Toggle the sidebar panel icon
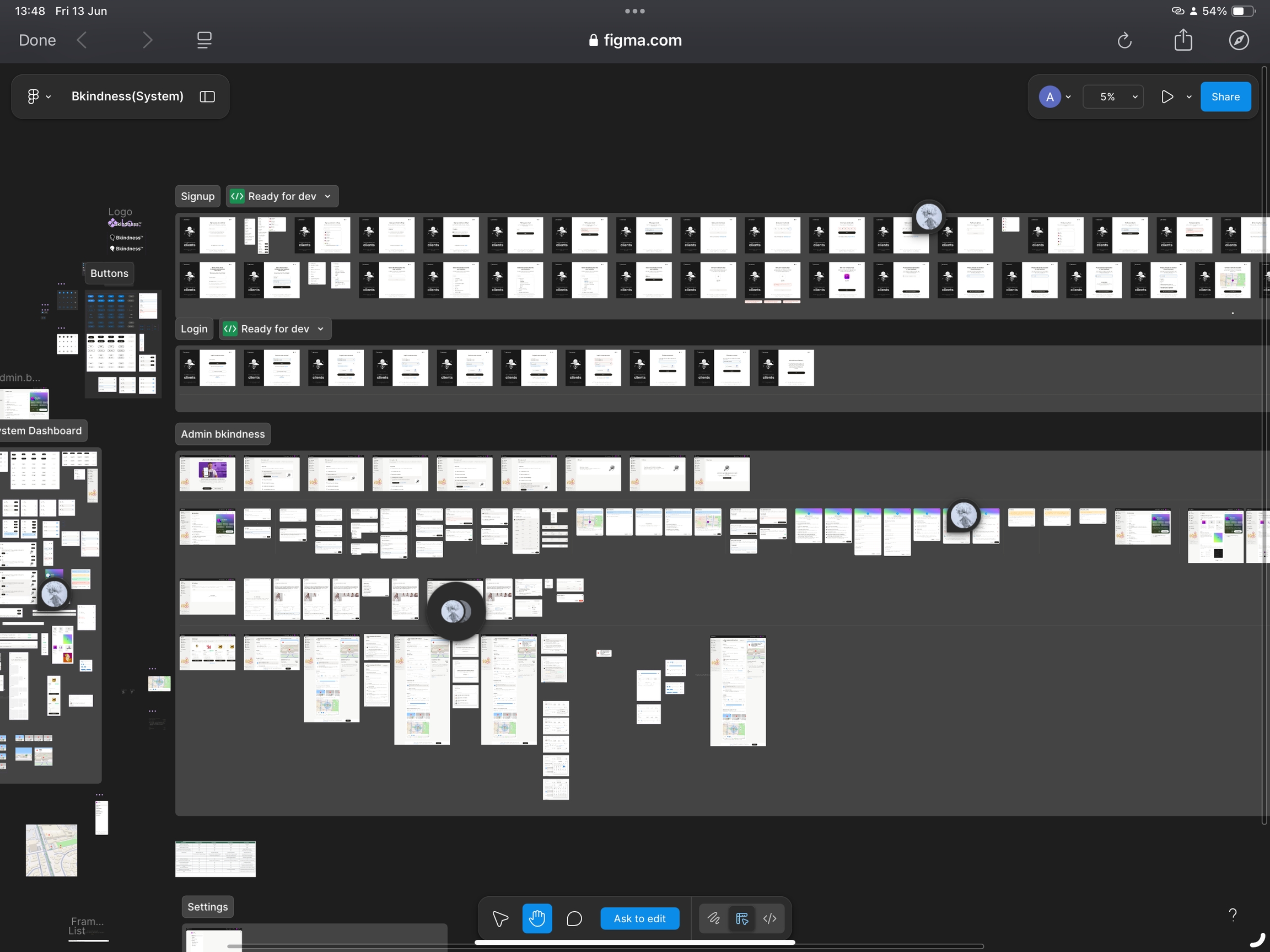This screenshot has height=952, width=1270. point(207,96)
